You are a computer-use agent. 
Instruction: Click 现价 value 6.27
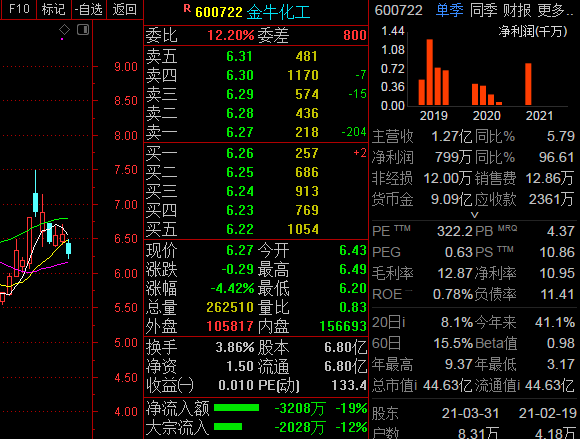pyautogui.click(x=240, y=250)
